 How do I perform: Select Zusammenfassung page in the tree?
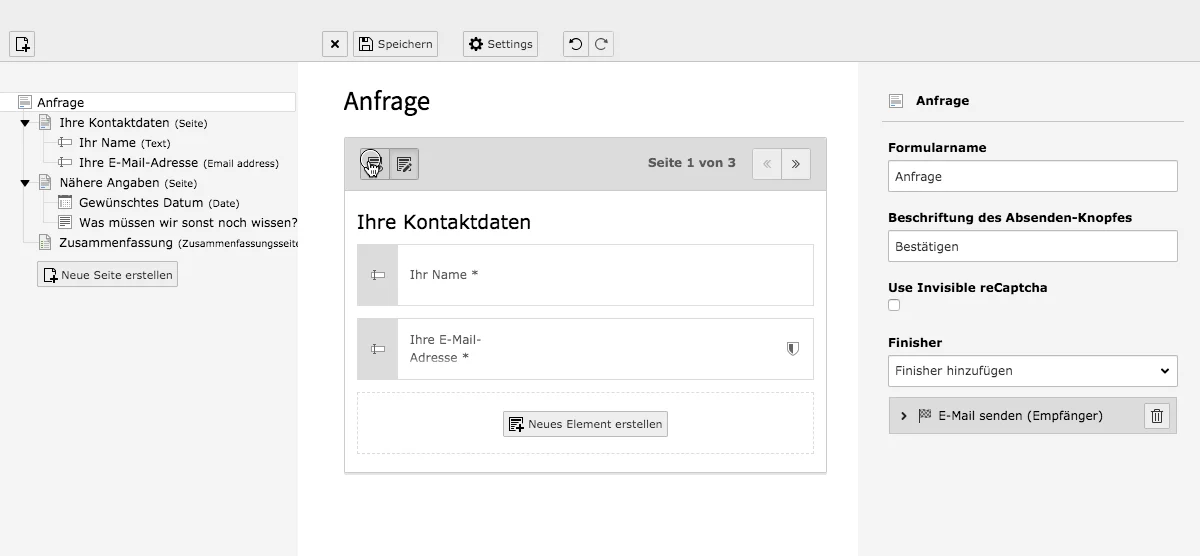(178, 243)
